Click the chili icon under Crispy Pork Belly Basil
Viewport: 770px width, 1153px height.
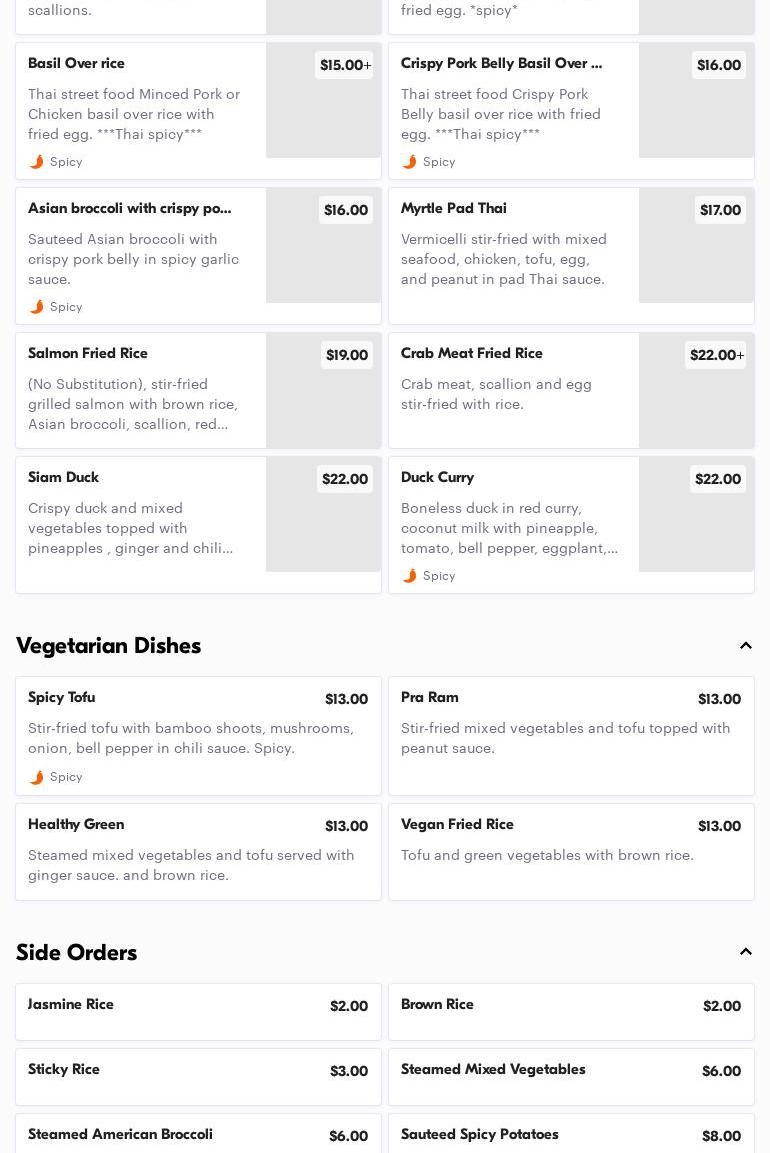pyautogui.click(x=410, y=162)
